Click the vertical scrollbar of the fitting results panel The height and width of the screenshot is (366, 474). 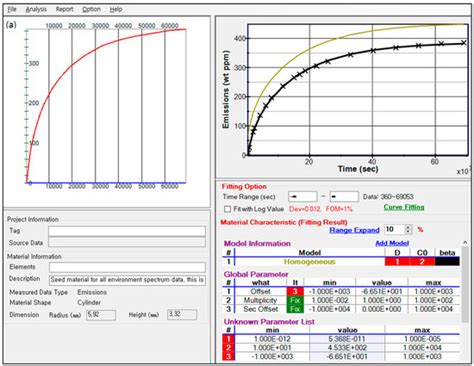click(465, 284)
